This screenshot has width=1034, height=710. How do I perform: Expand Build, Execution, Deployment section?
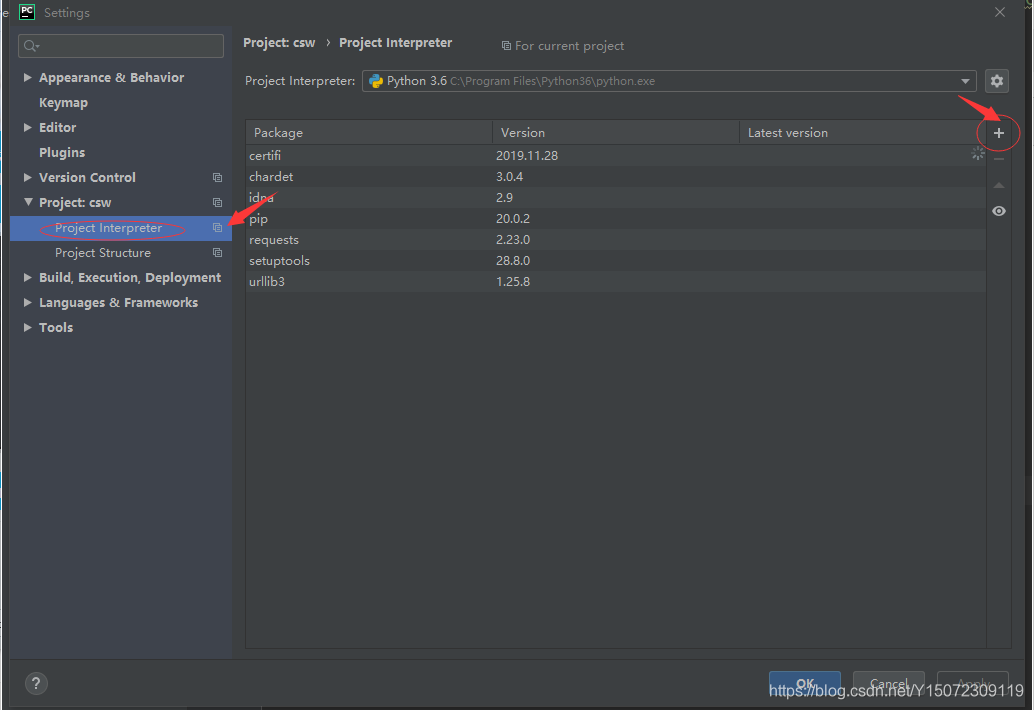[27, 278]
